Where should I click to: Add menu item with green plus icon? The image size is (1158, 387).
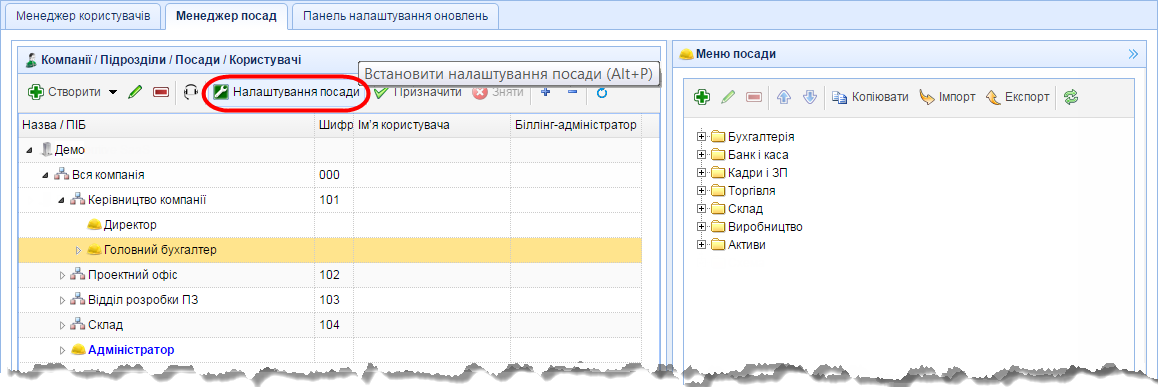[702, 97]
